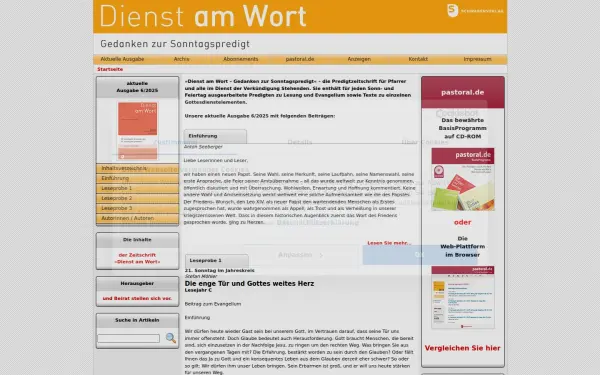
Task: Click author name 'Stefan Möhler'
Action: [x=201, y=276]
